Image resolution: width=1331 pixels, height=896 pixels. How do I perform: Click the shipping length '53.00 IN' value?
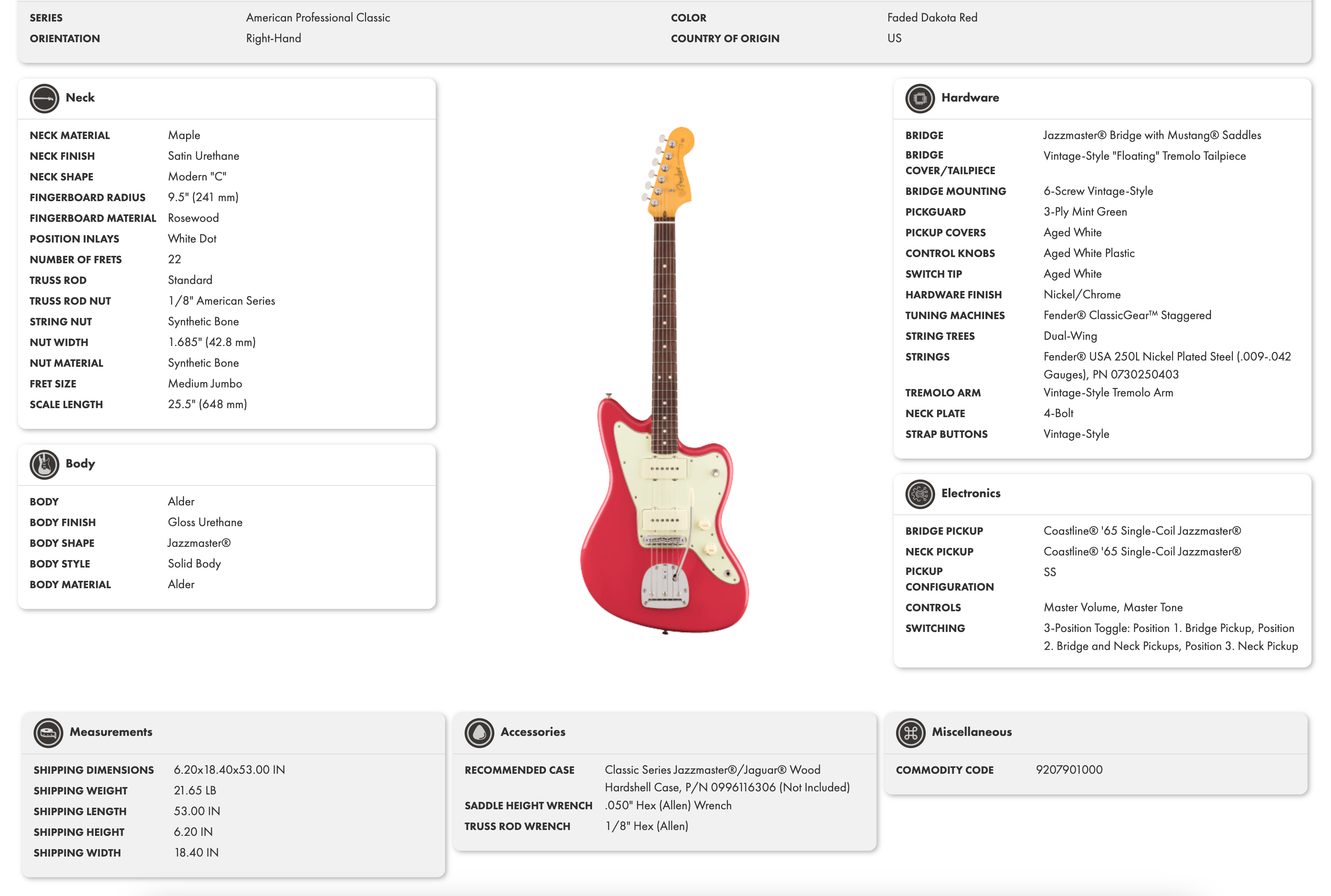(197, 811)
